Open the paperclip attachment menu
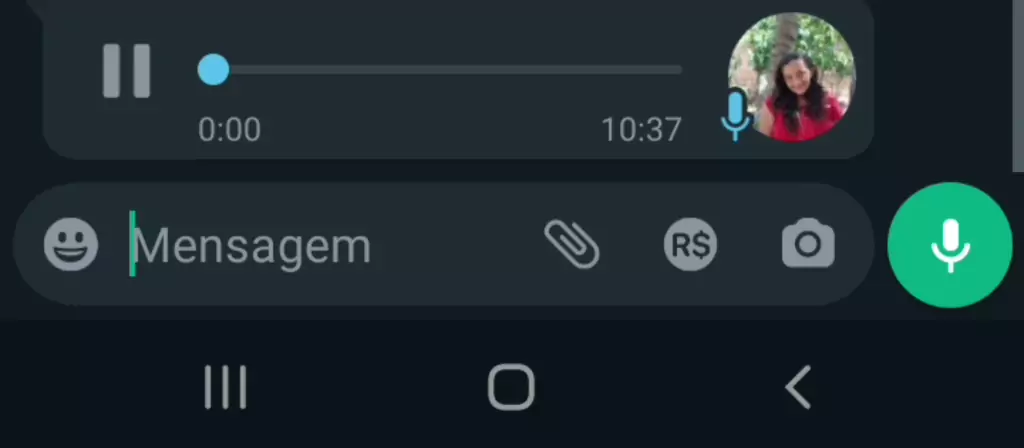 tap(572, 244)
